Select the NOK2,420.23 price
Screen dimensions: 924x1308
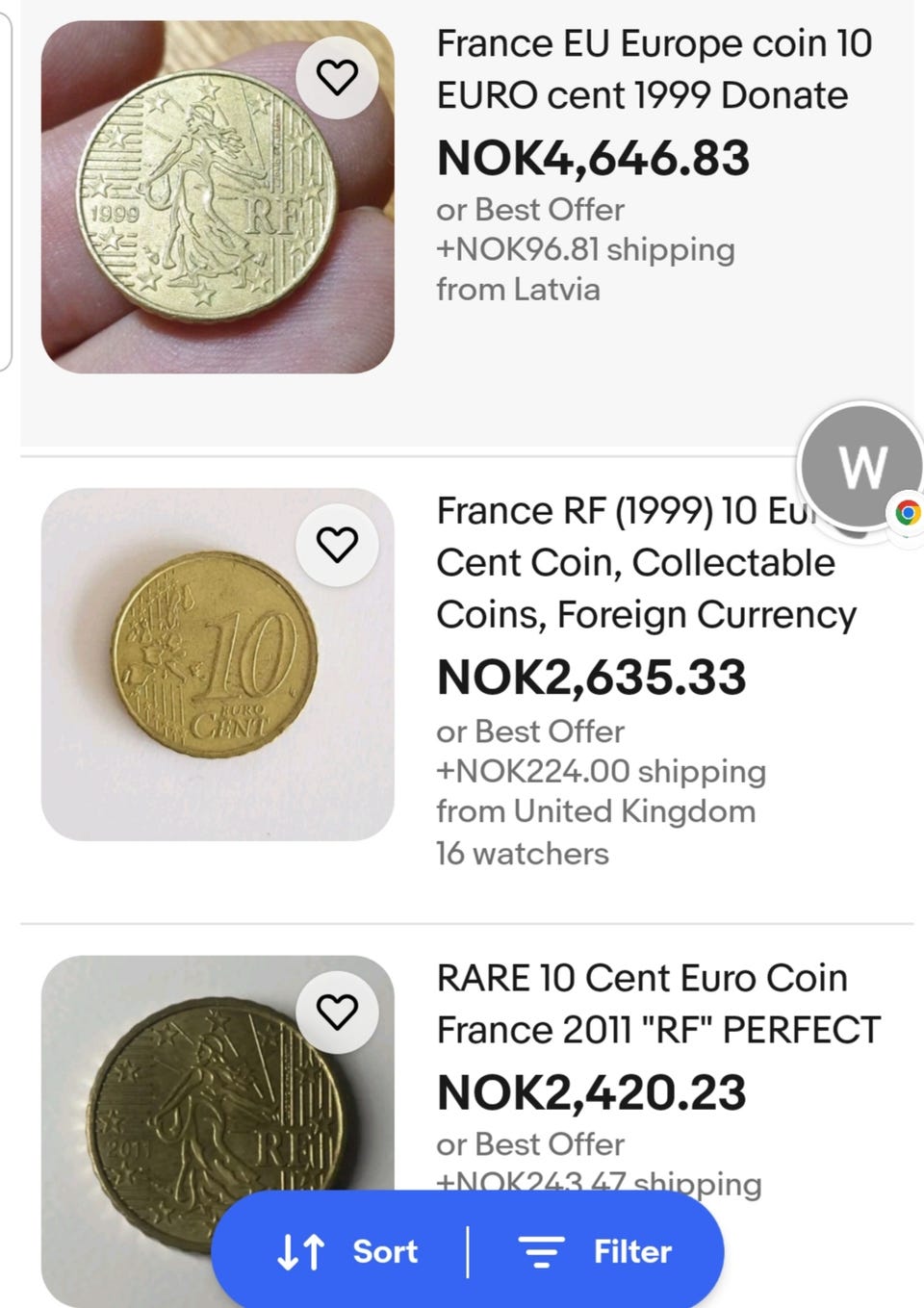tap(591, 1092)
